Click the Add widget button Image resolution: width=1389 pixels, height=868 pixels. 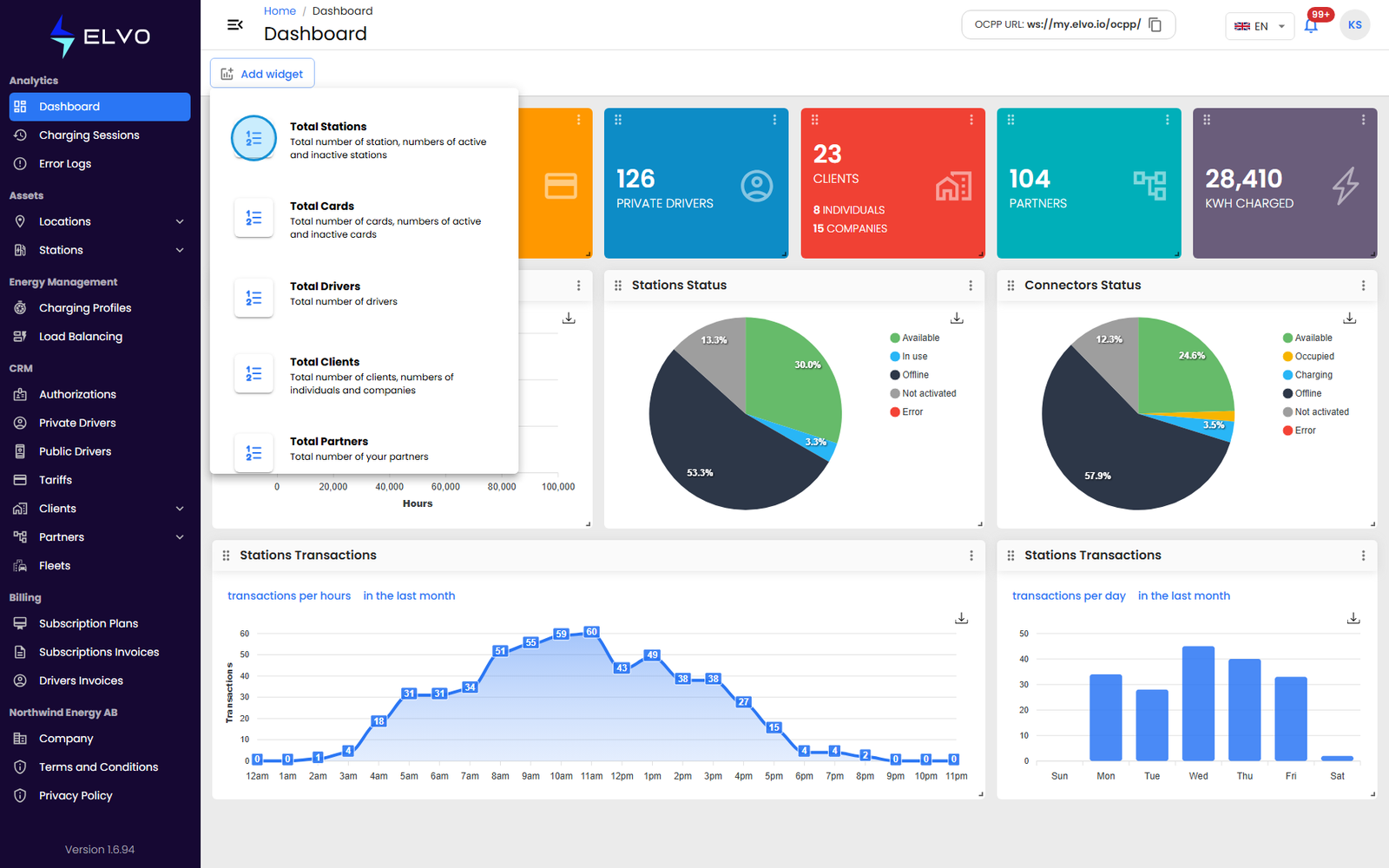[x=262, y=74]
